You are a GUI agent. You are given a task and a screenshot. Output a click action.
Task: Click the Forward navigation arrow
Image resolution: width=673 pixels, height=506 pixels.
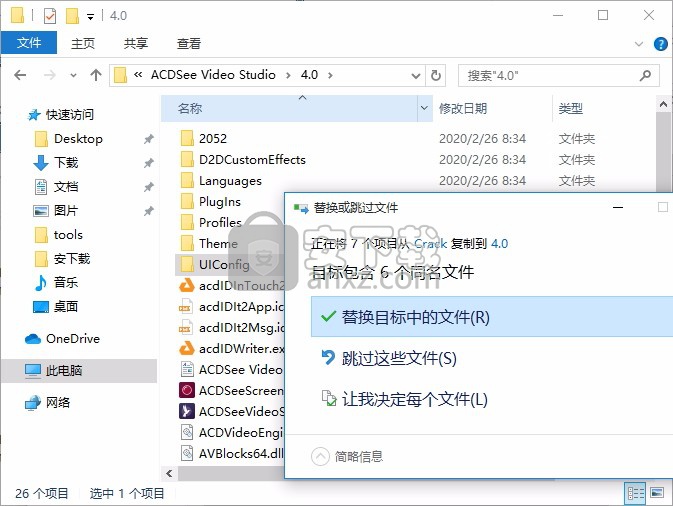[50, 76]
